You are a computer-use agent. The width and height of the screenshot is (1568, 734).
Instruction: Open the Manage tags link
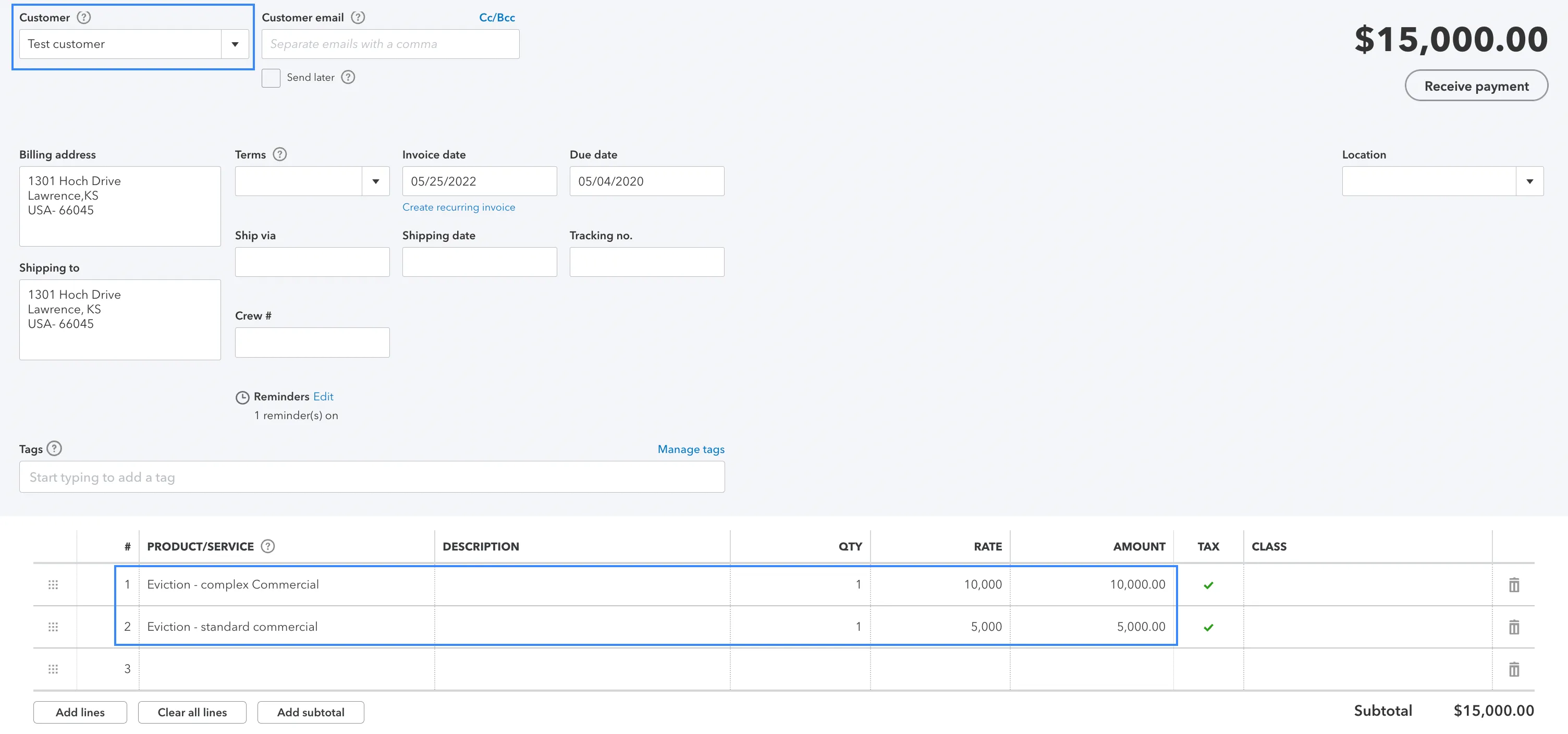coord(691,449)
